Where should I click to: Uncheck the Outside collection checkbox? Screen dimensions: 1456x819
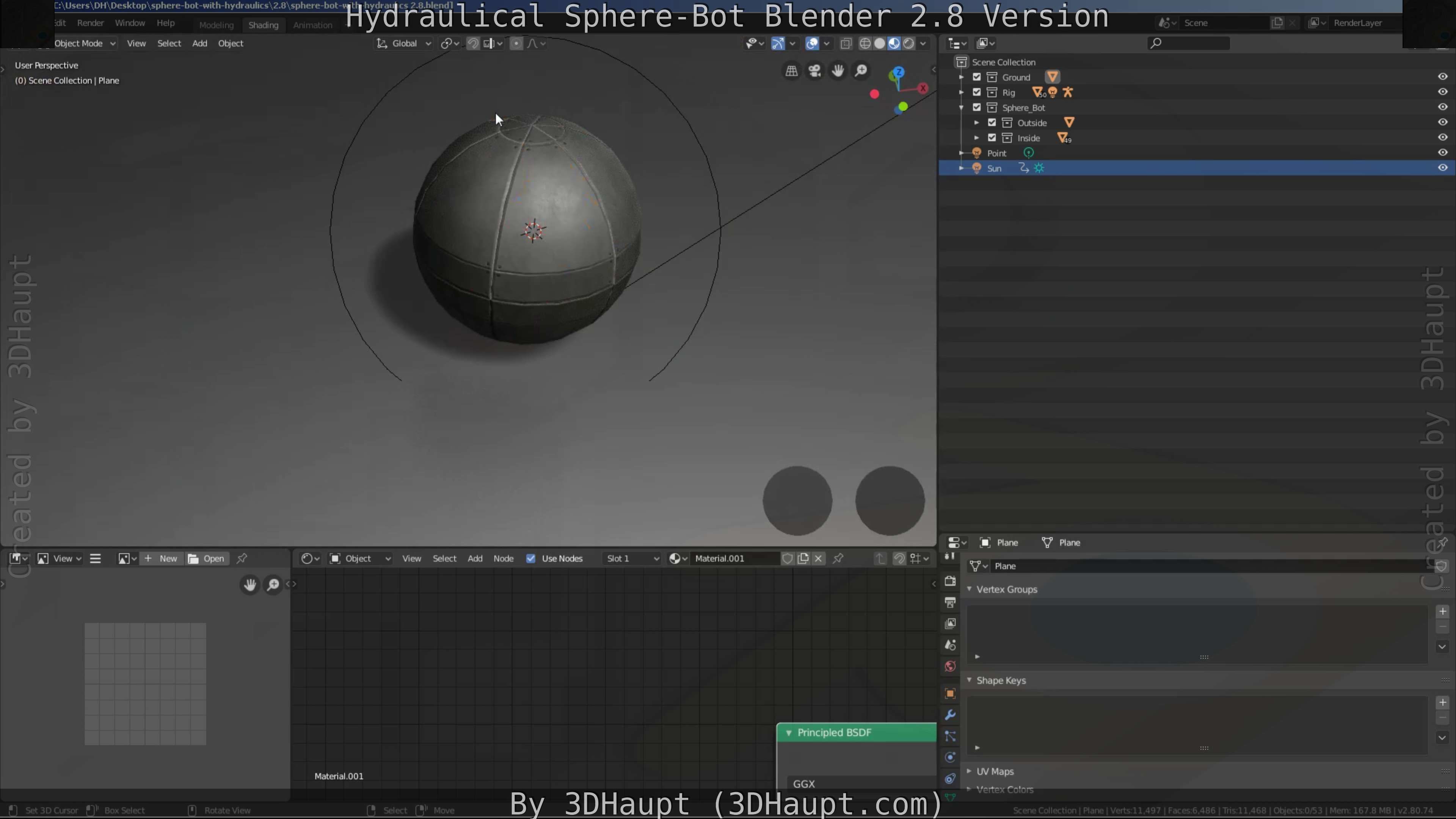pos(992,122)
